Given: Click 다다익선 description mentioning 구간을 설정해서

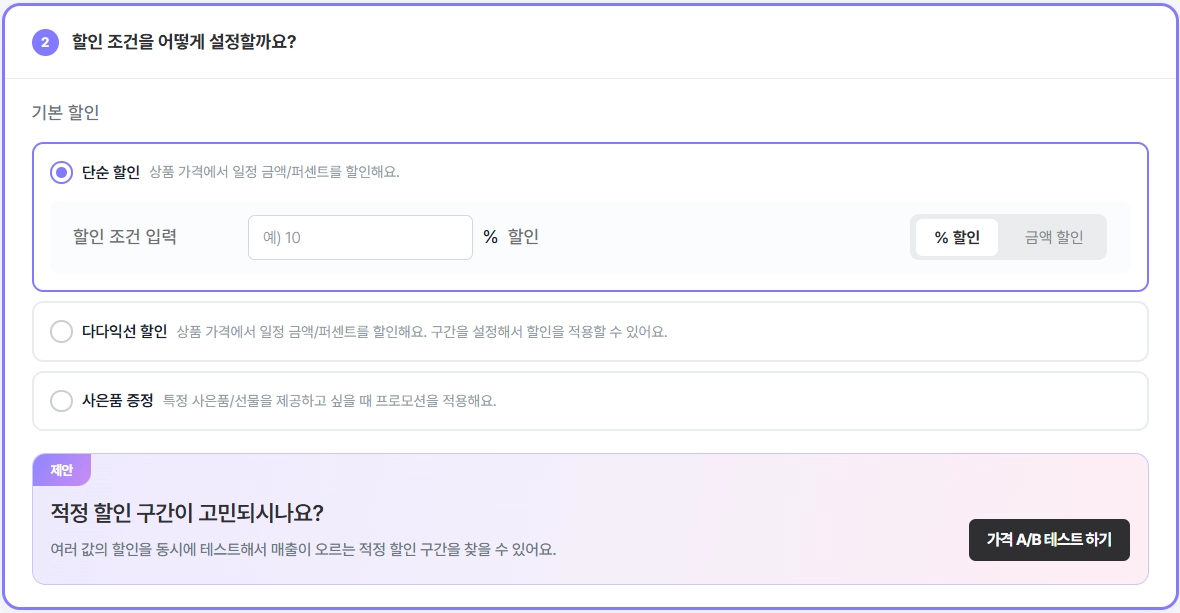Looking at the screenshot, I should click(421, 332).
